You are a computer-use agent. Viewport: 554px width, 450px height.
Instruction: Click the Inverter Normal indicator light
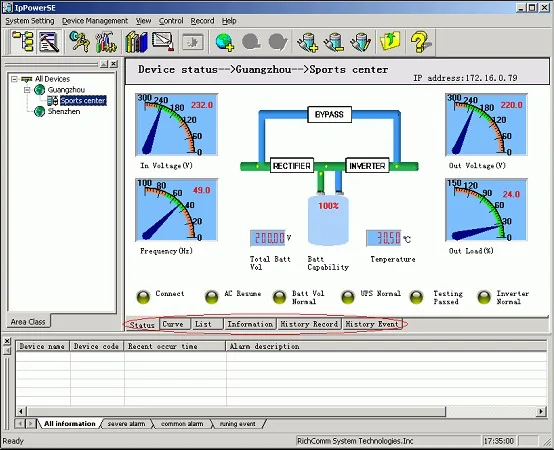click(x=484, y=297)
